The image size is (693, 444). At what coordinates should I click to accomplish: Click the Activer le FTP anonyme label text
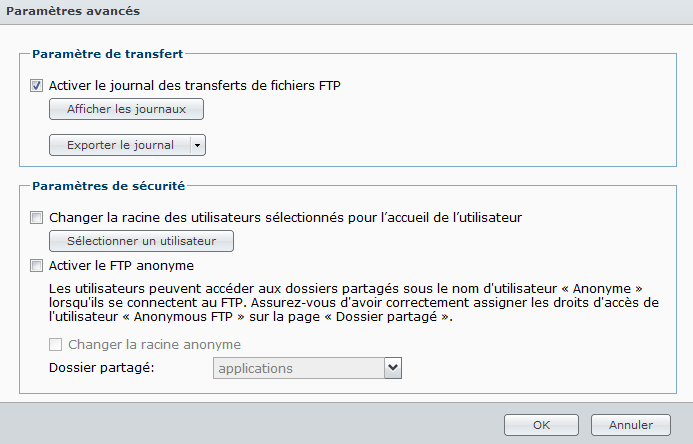tap(121, 266)
